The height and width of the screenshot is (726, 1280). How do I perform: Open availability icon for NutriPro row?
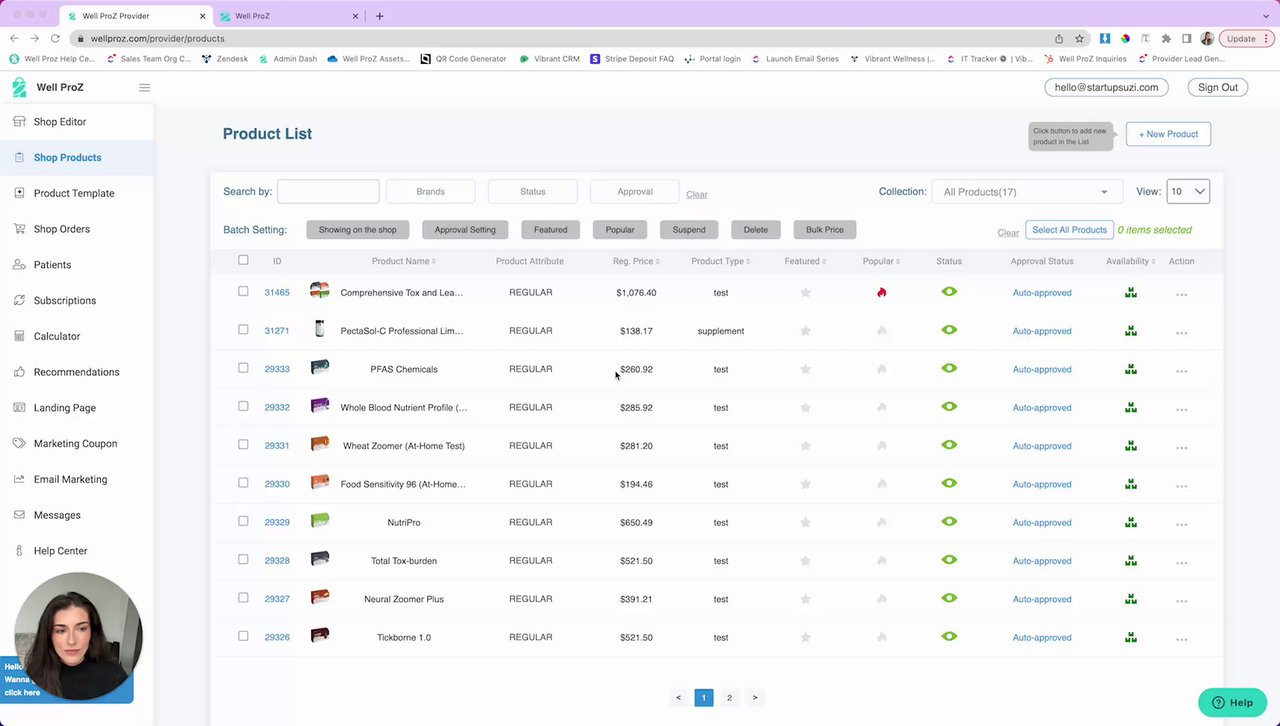click(1130, 522)
